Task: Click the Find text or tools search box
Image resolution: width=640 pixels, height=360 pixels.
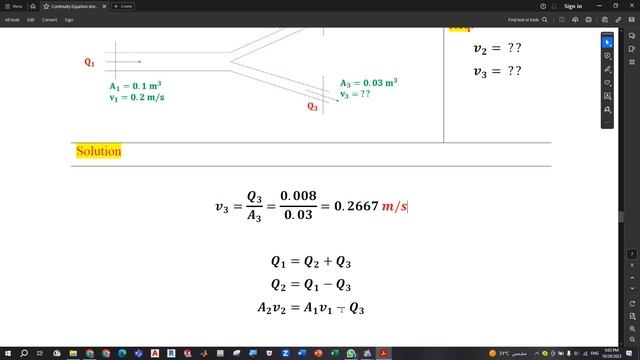Action: click(527, 20)
